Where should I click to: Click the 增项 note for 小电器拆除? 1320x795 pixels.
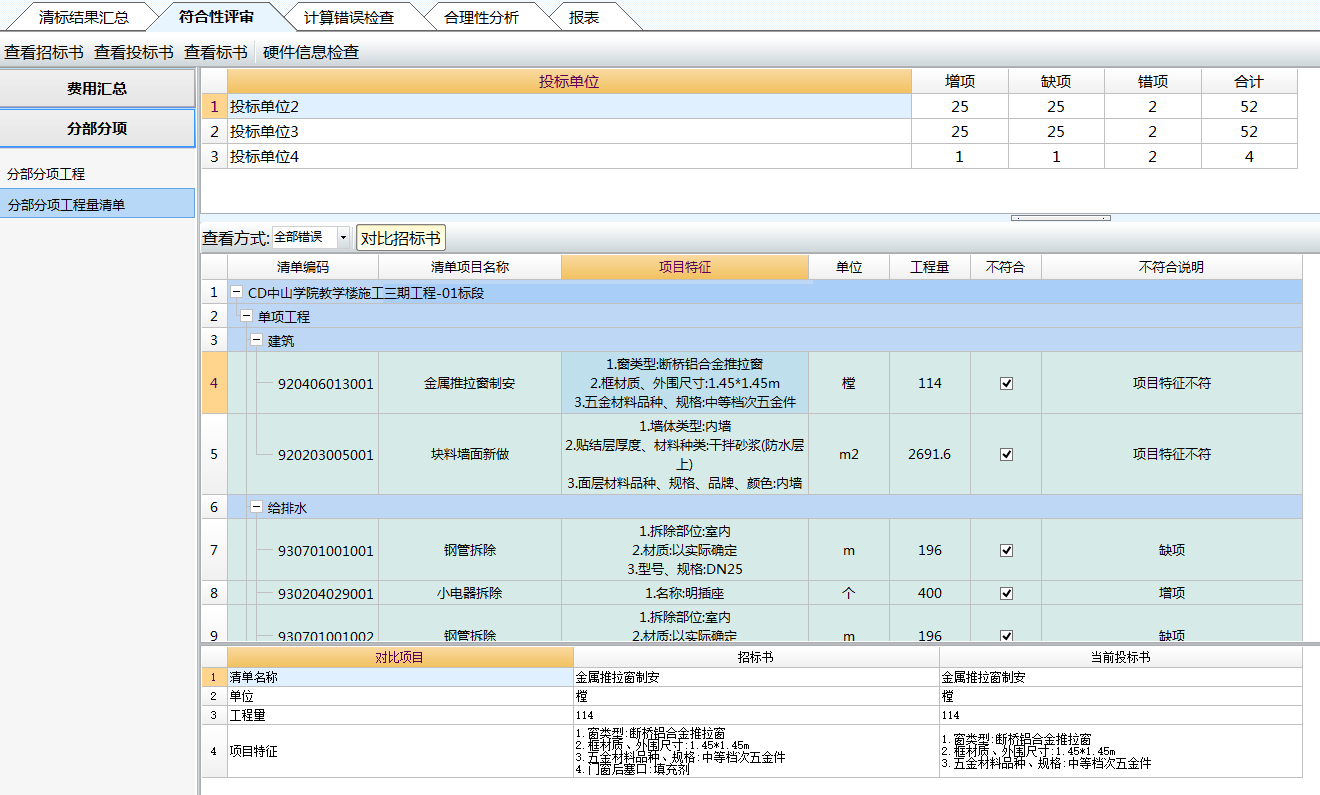pos(1171,593)
